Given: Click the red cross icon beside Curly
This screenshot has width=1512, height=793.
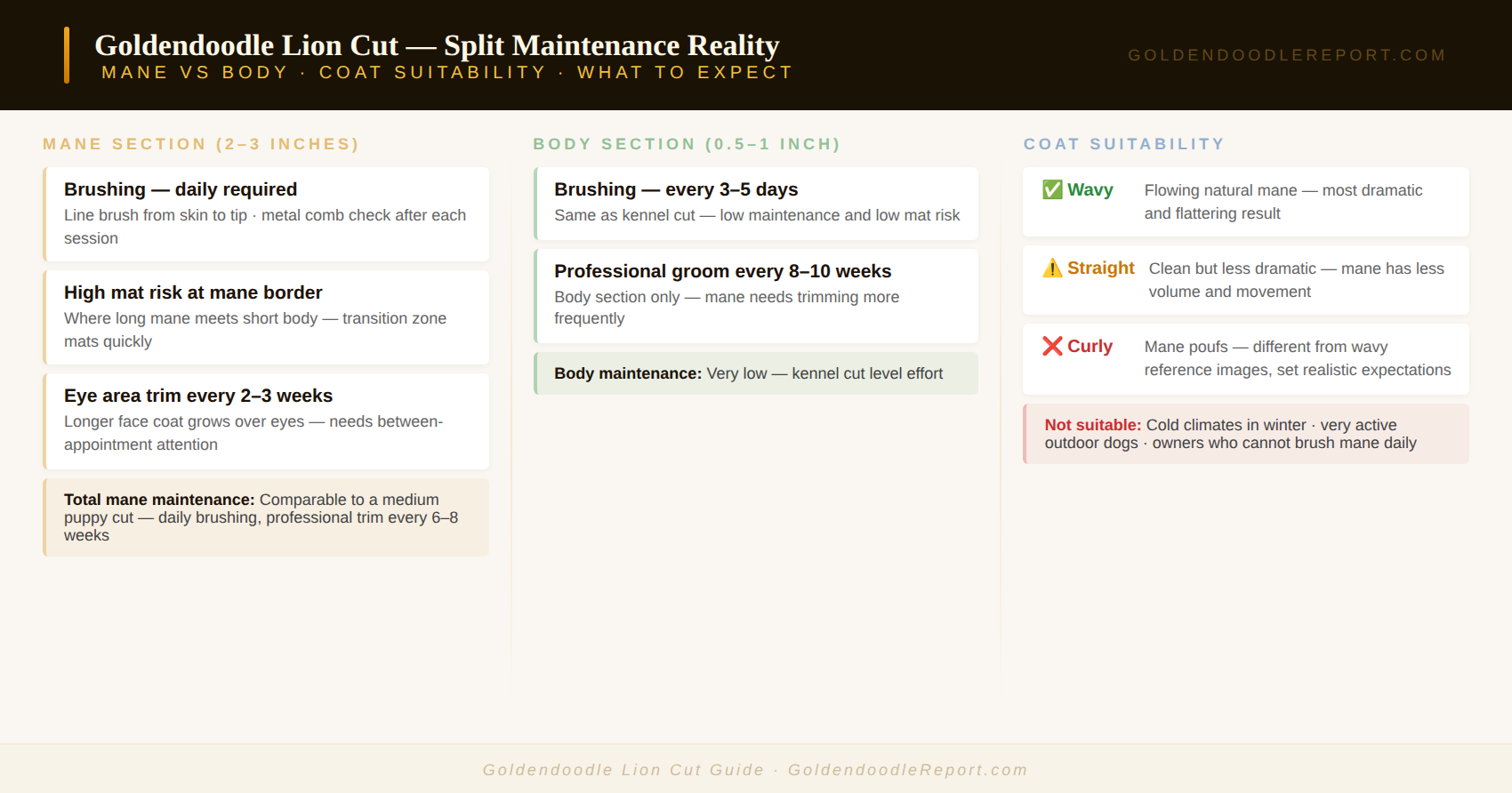Looking at the screenshot, I should (1052, 346).
